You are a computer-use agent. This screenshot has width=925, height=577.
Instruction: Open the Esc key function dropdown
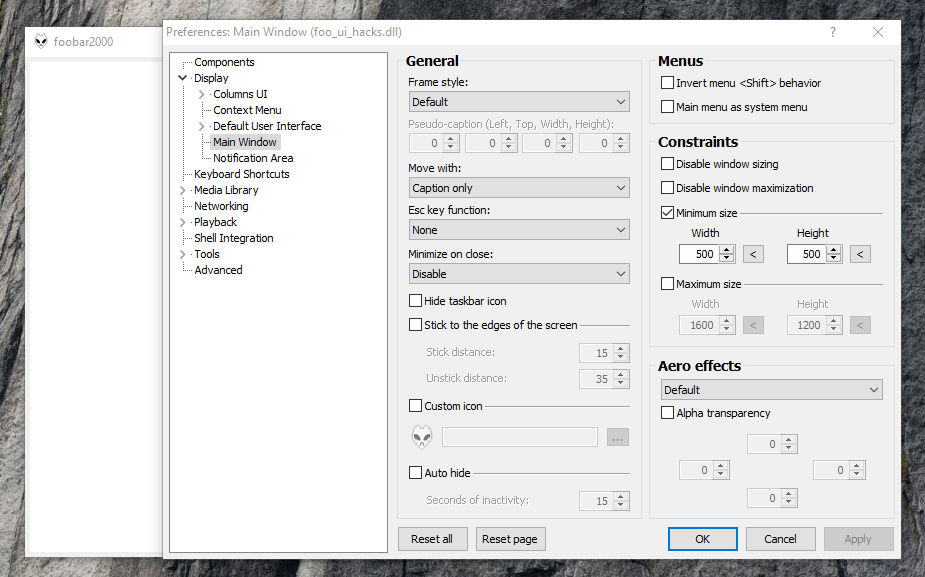519,230
